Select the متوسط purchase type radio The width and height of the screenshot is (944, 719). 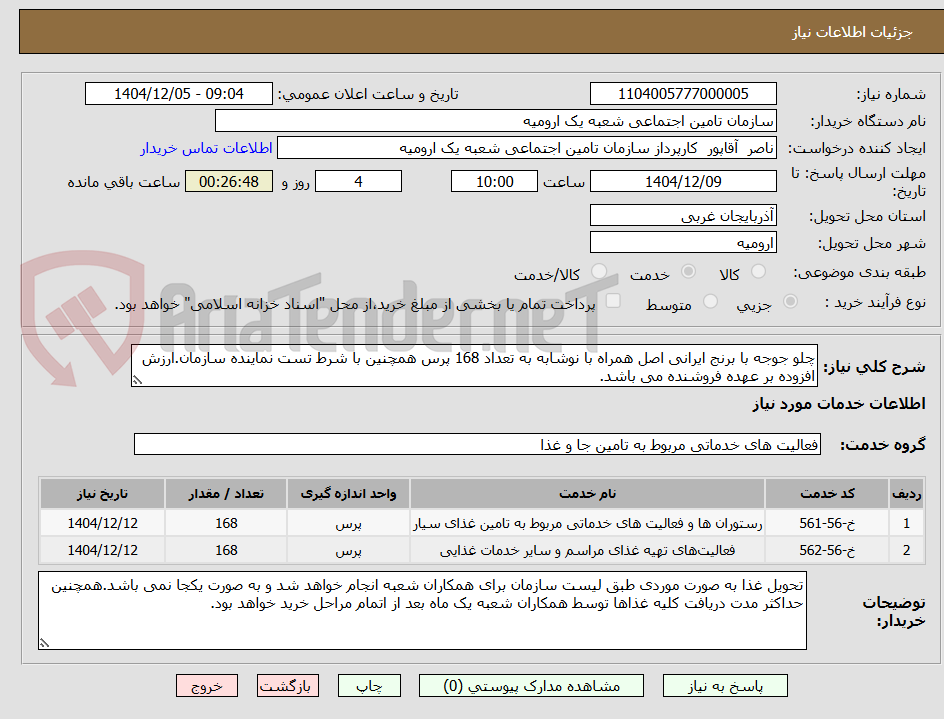(710, 301)
